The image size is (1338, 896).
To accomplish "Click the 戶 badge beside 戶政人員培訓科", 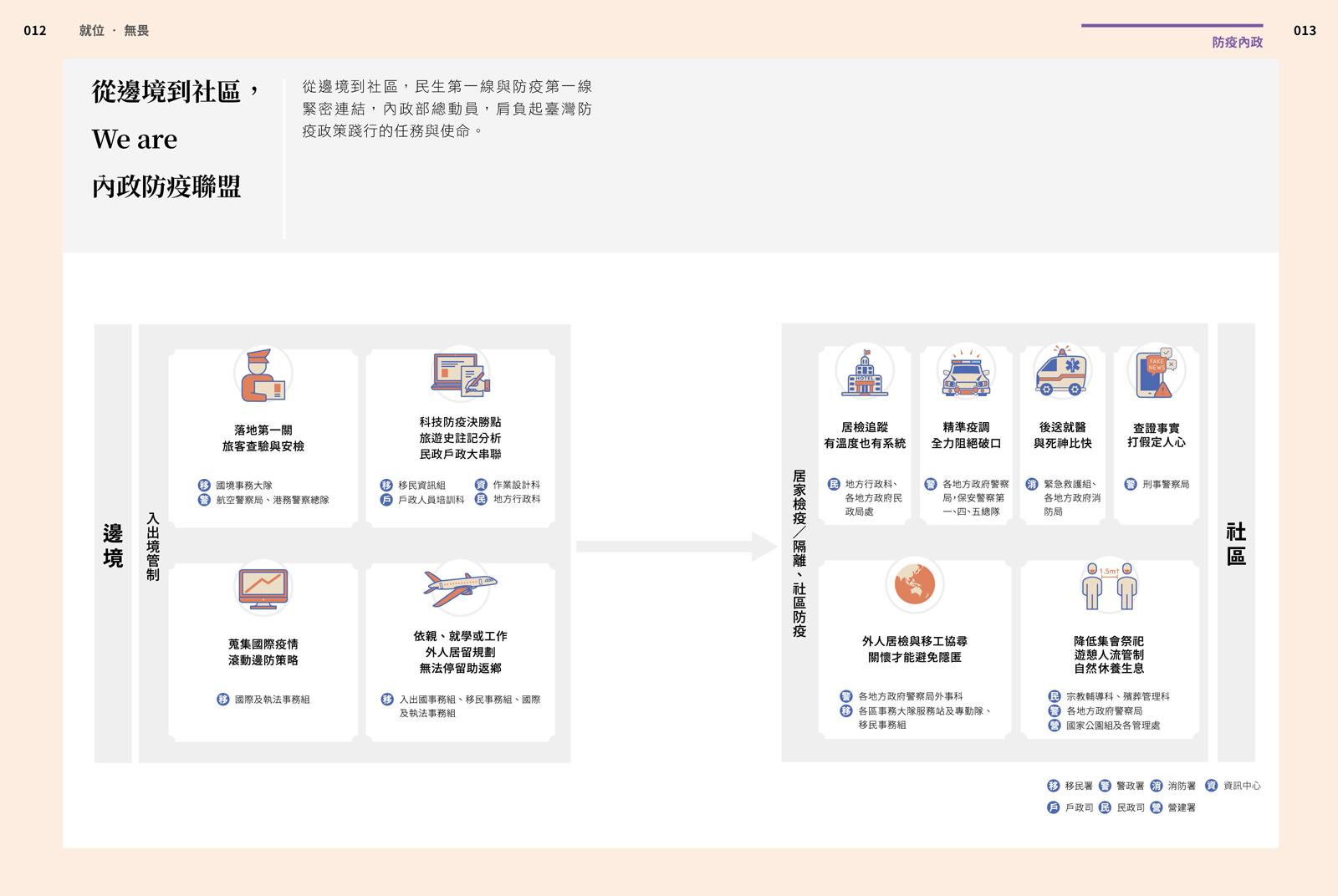I will pos(386,500).
